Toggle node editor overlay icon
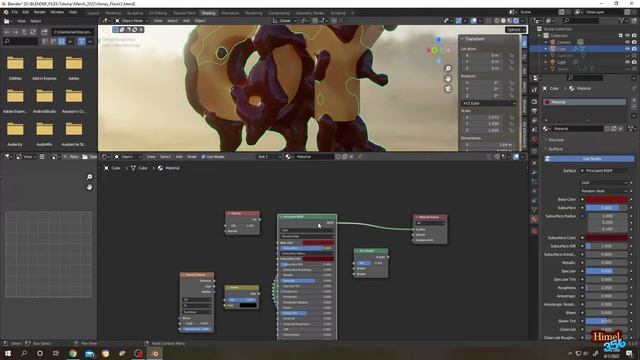This screenshot has width=640, height=360. pyautogui.click(x=516, y=157)
